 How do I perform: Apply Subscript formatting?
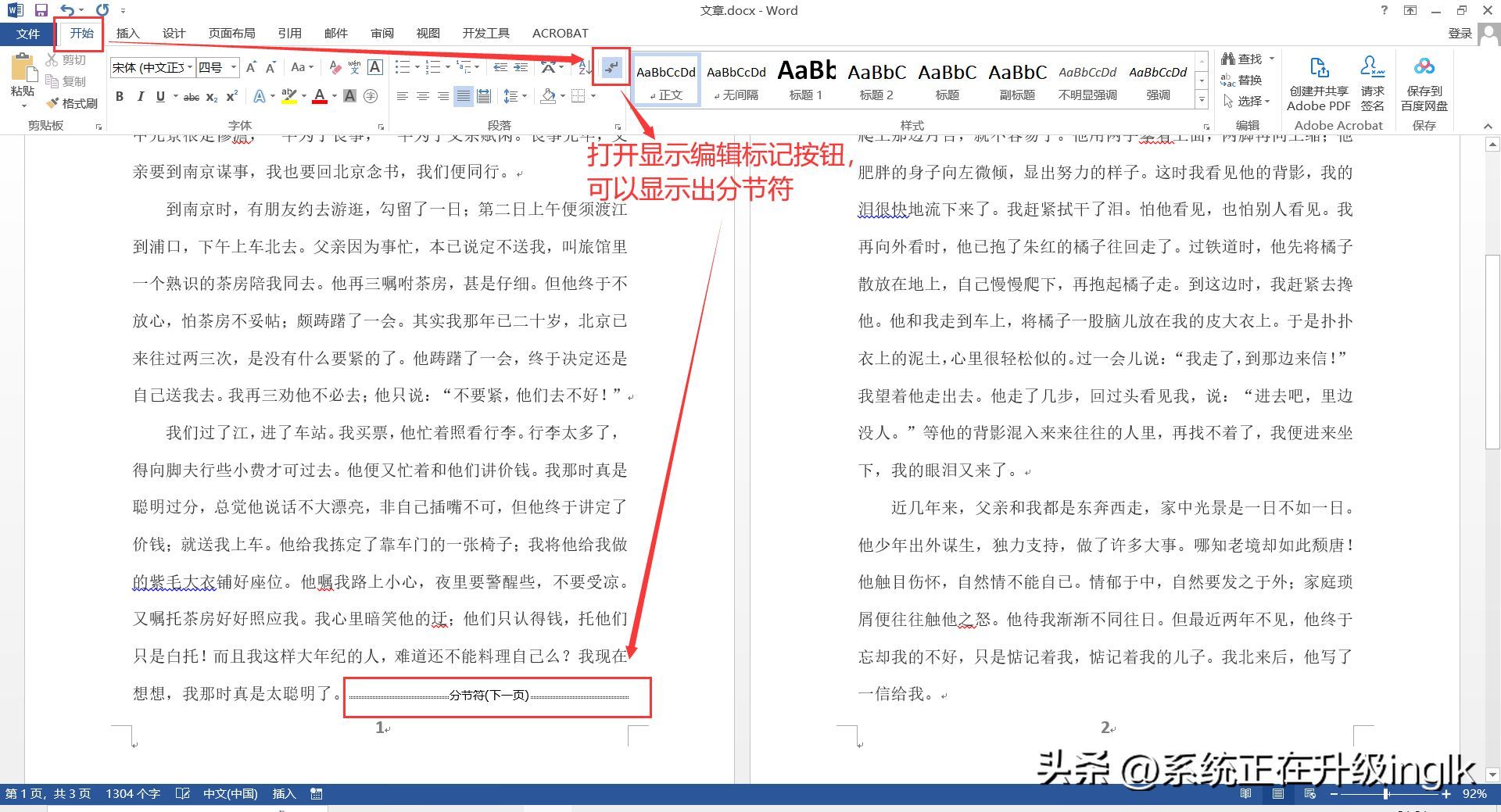pos(212,97)
